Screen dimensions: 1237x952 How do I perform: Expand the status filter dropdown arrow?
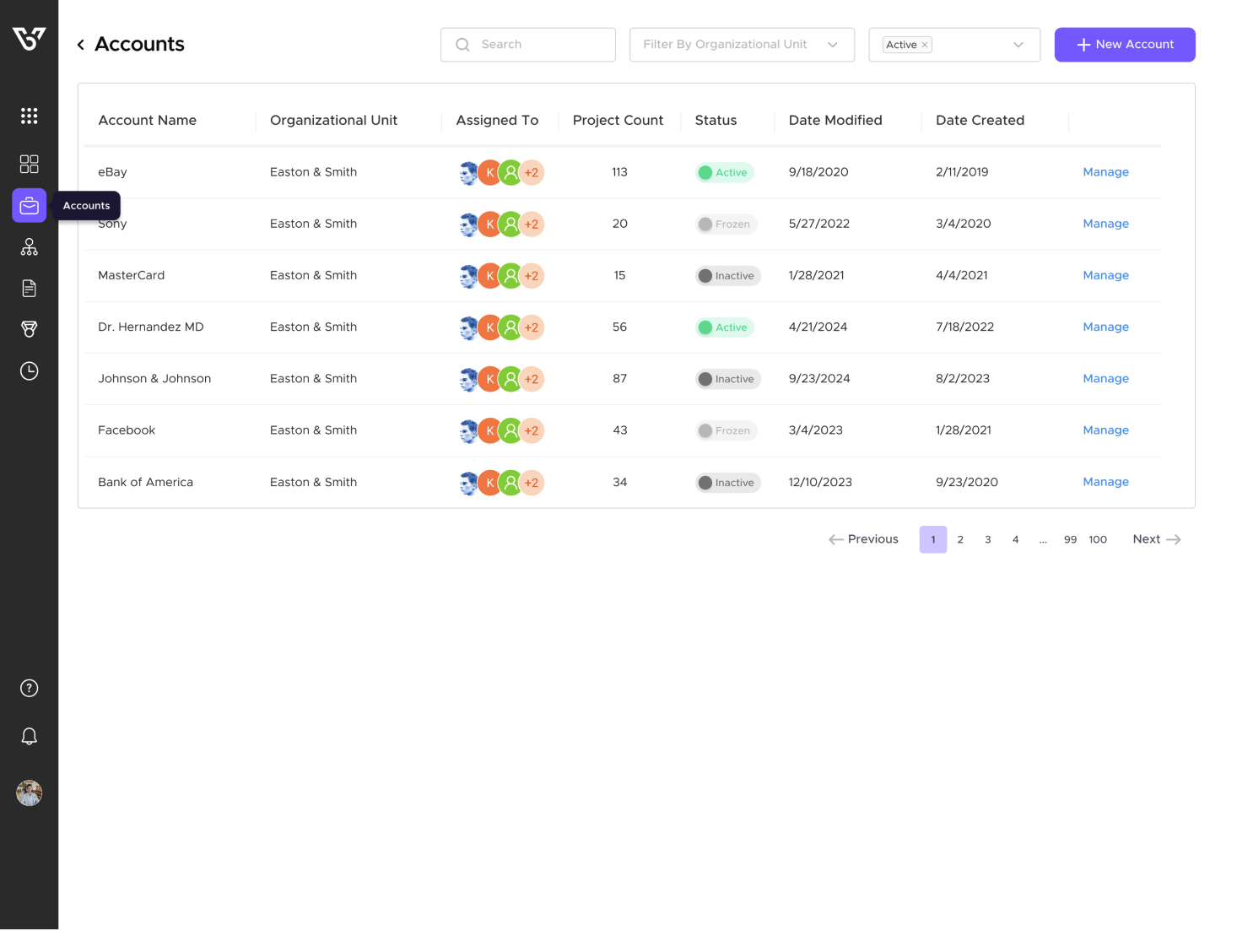1018,45
